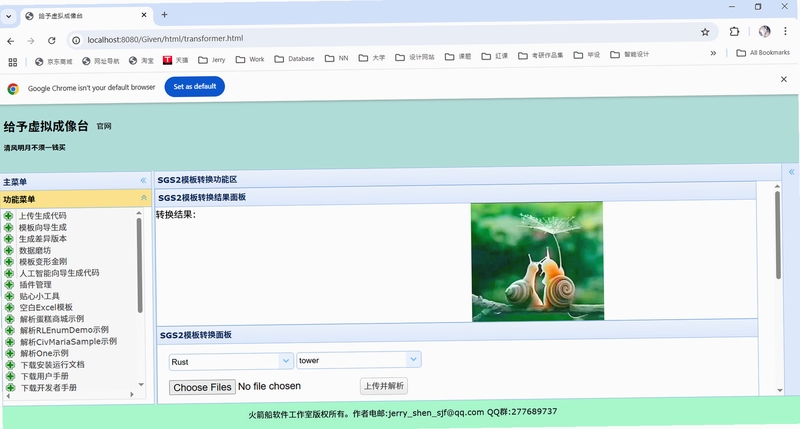Click the Set as default button
Image resolution: width=800 pixels, height=429 pixels.
point(194,86)
